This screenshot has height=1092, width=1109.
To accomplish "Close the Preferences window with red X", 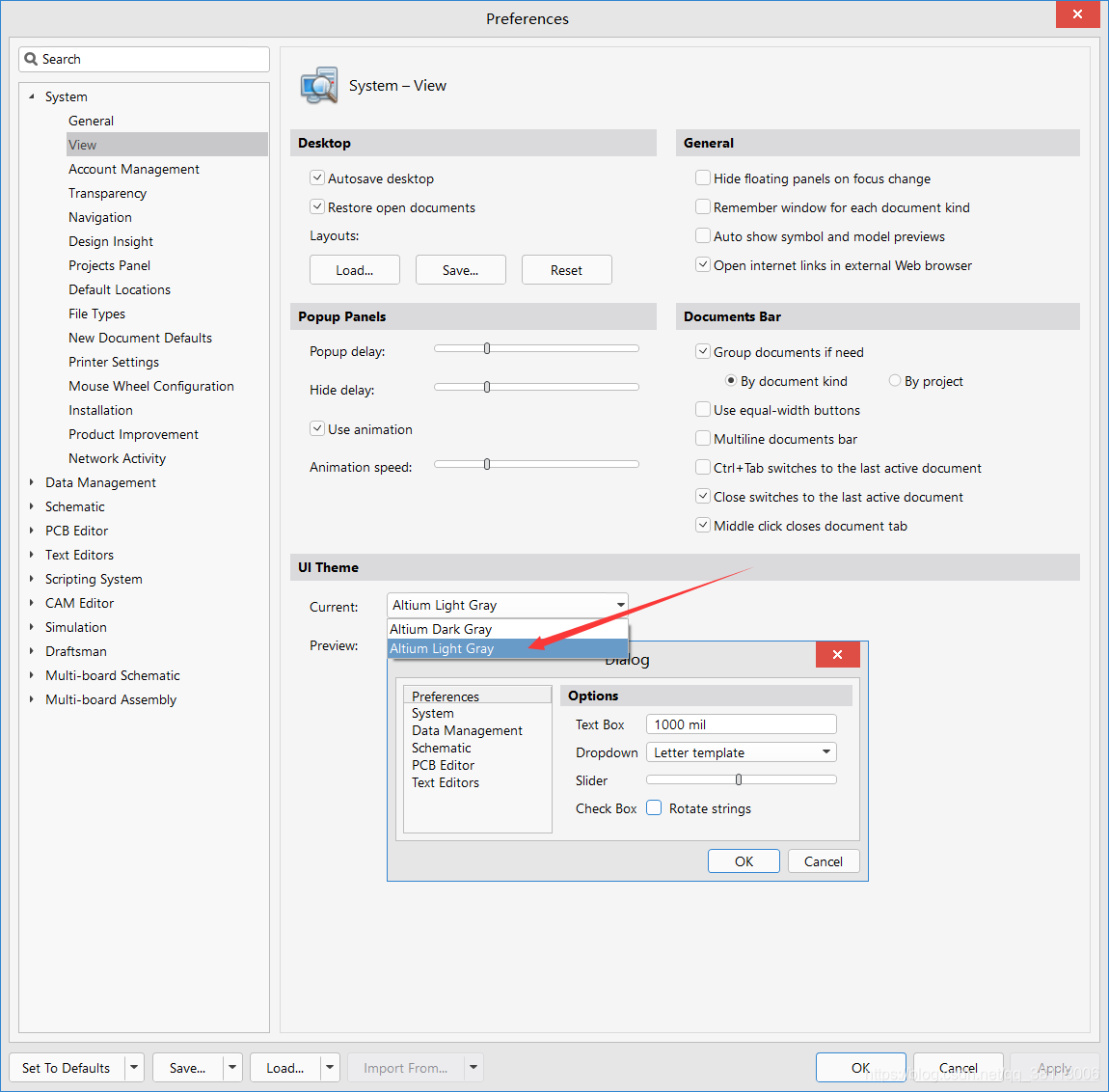I will [x=1077, y=14].
